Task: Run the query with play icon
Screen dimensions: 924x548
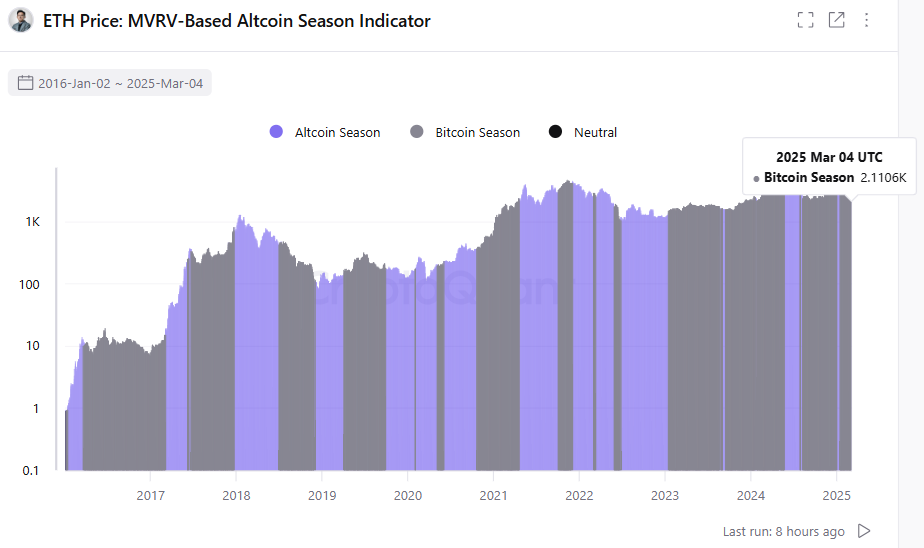Action: pos(865,531)
